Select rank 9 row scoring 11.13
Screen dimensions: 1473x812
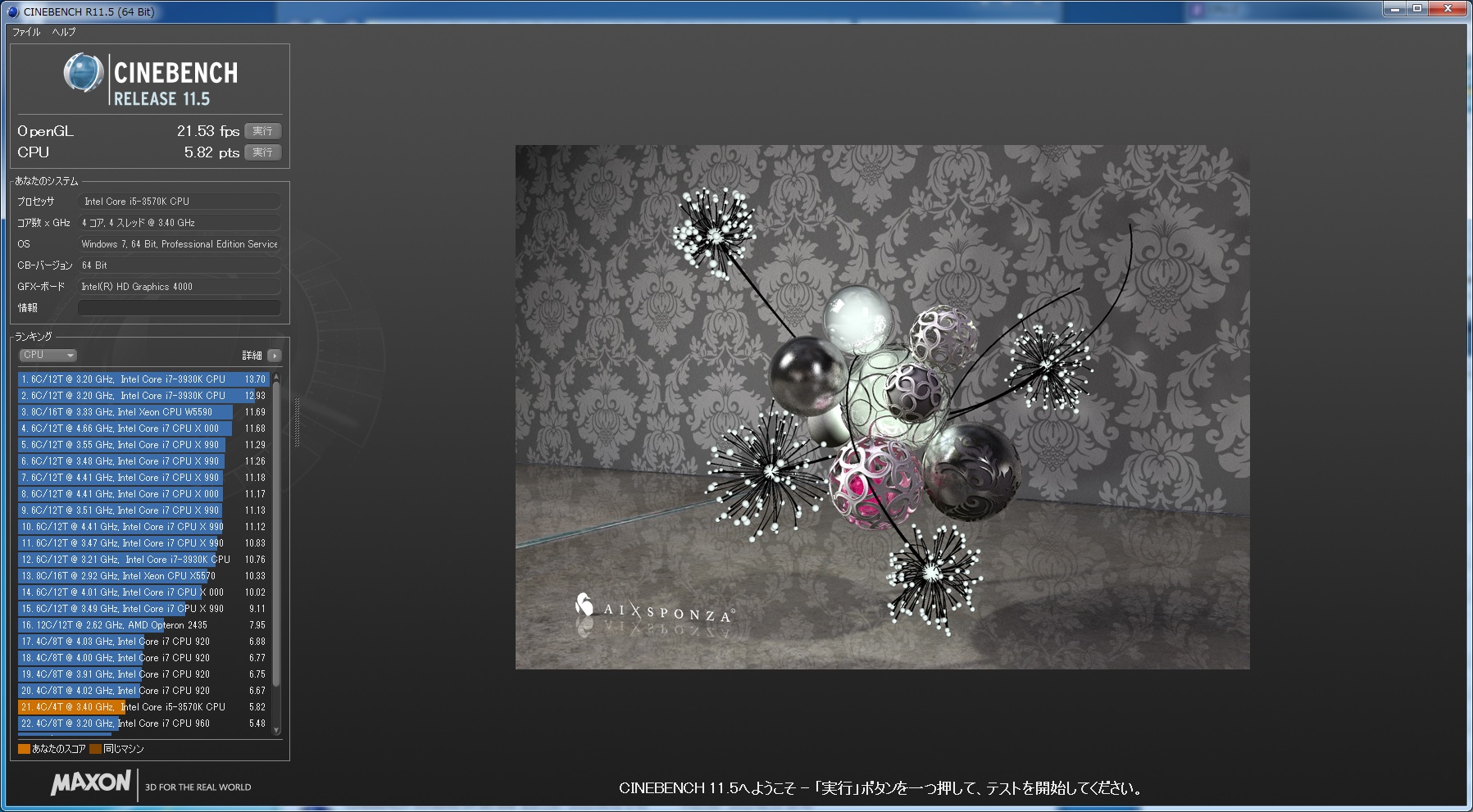click(144, 510)
